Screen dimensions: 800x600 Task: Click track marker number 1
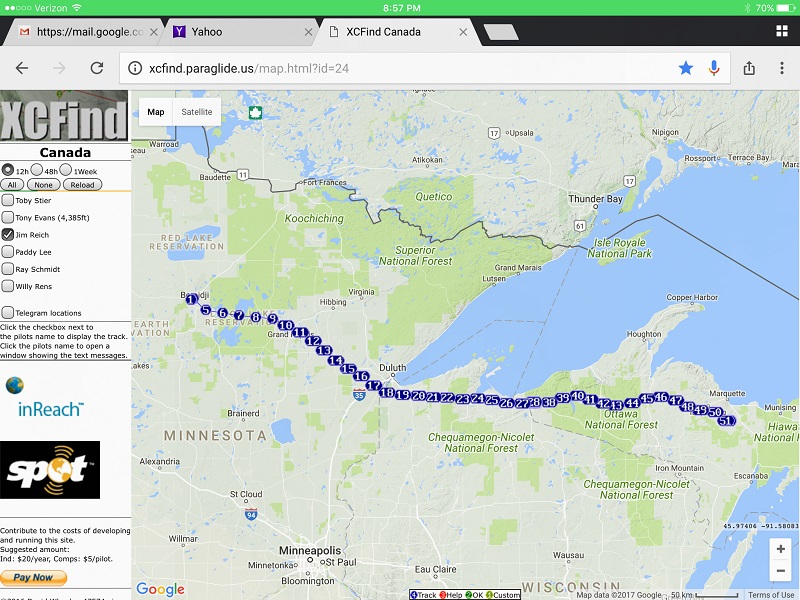tap(191, 299)
